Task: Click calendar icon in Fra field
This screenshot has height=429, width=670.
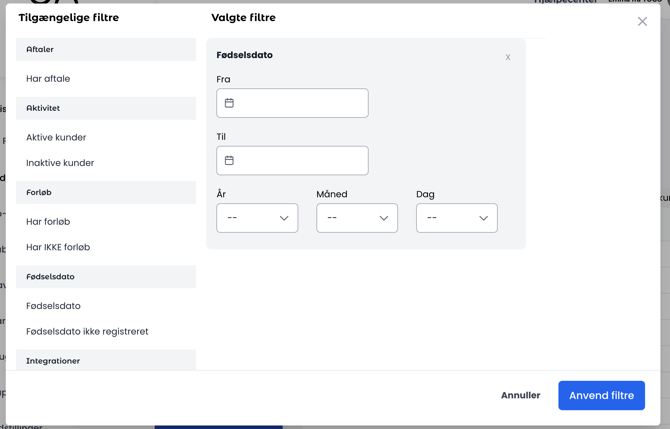Action: point(229,103)
